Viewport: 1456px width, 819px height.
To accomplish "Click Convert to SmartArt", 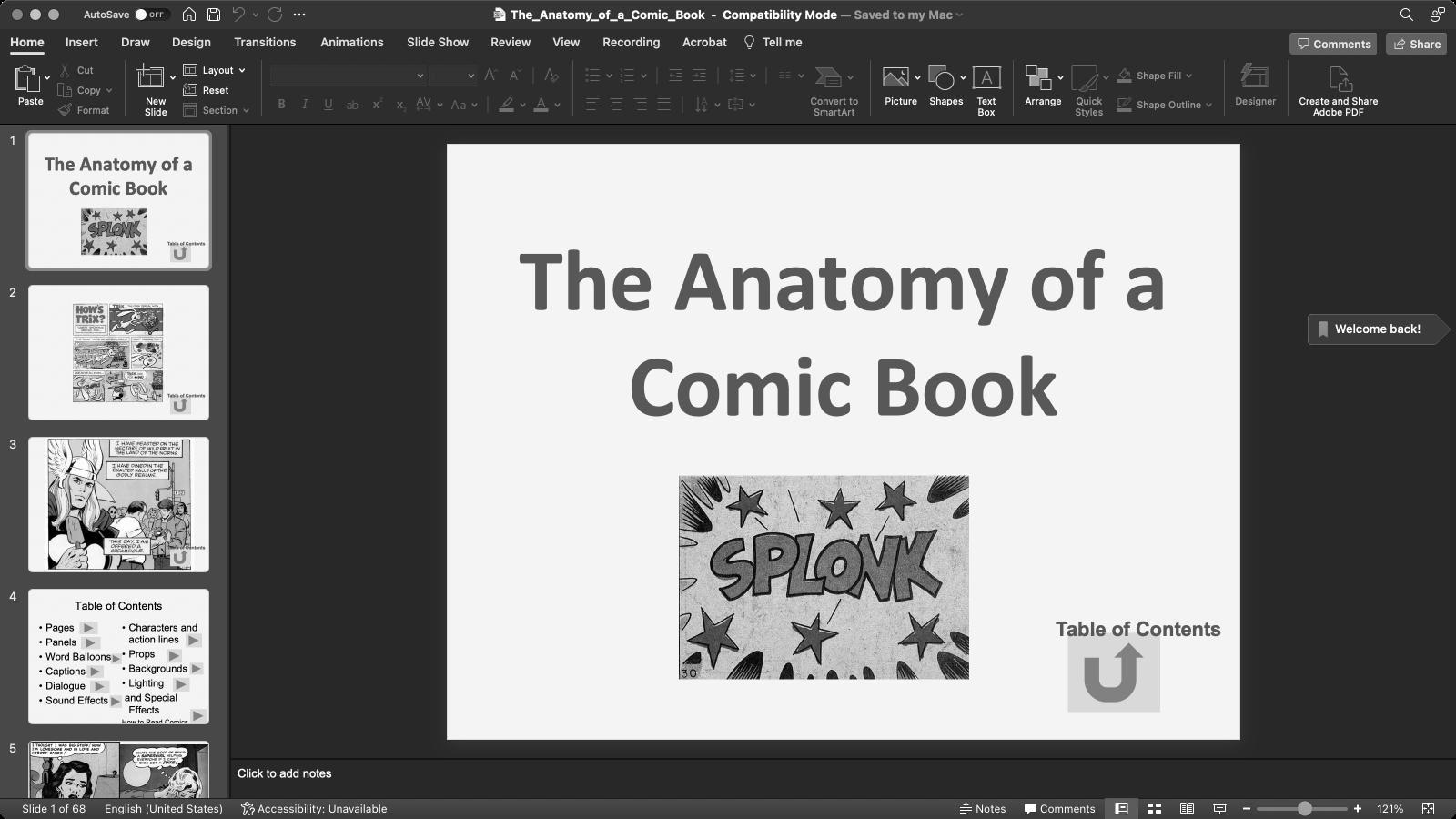I will tap(834, 90).
